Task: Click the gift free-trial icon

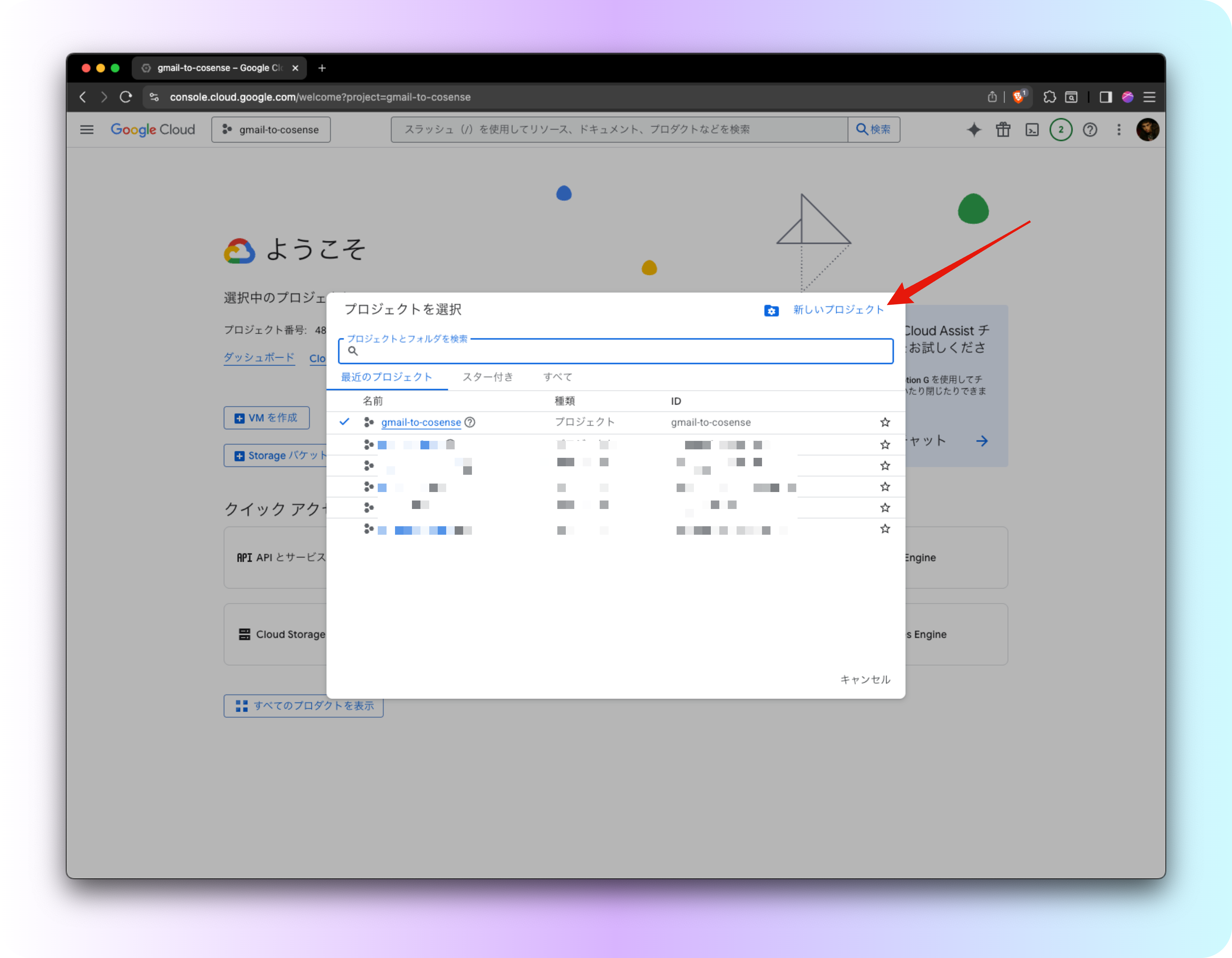Action: [x=1003, y=130]
